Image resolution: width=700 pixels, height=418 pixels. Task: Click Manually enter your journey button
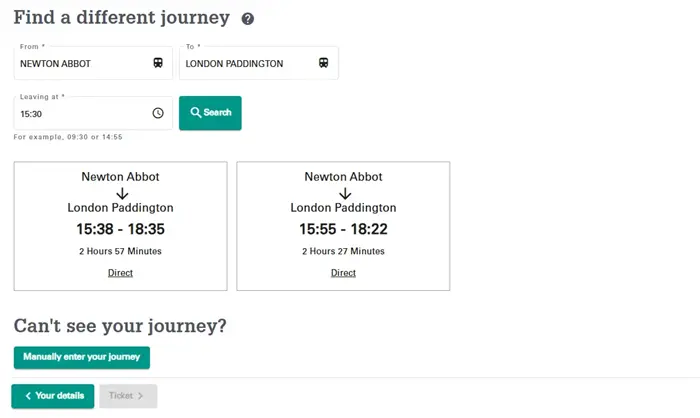pyautogui.click(x=82, y=357)
